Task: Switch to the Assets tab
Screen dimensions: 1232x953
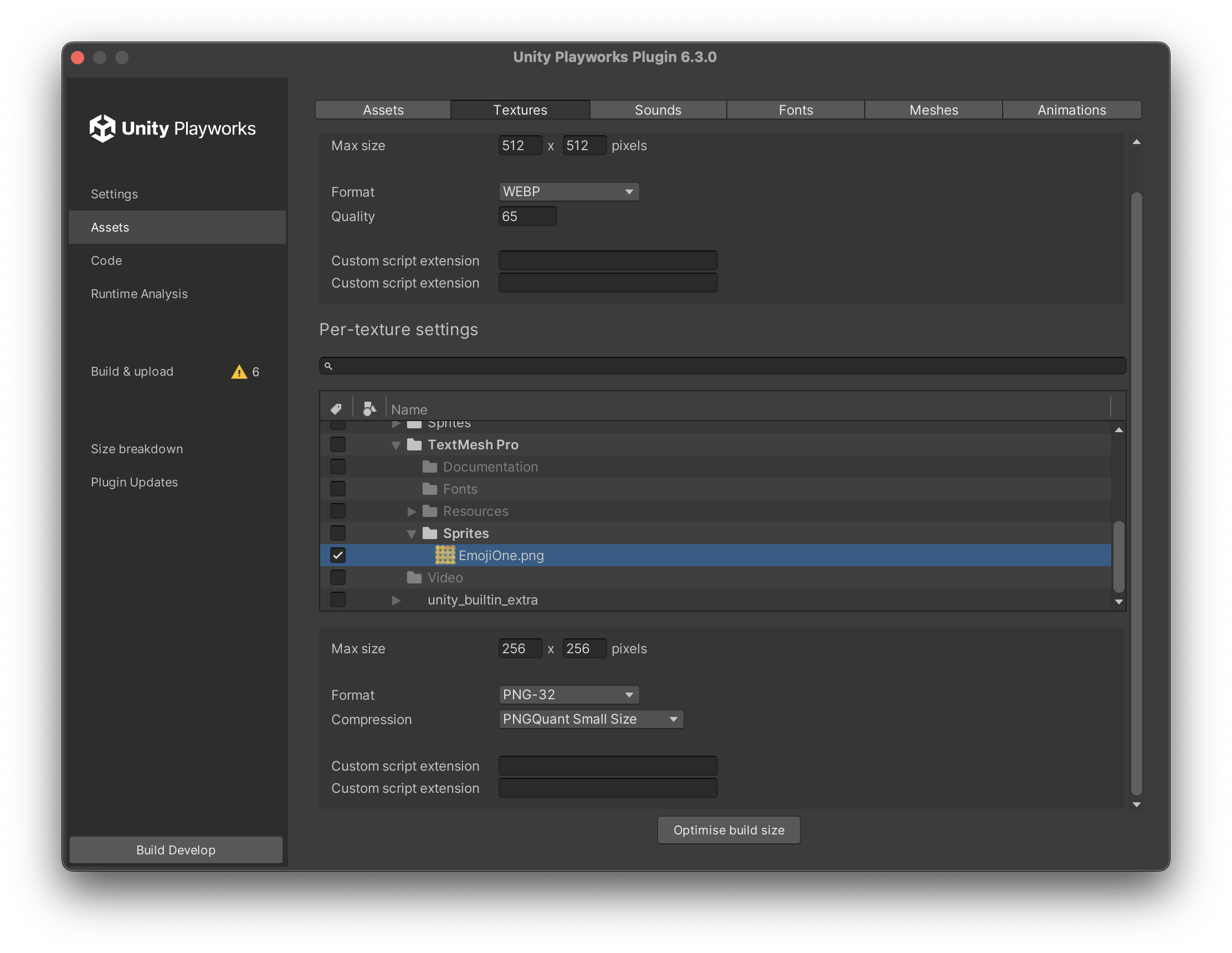Action: (383, 110)
